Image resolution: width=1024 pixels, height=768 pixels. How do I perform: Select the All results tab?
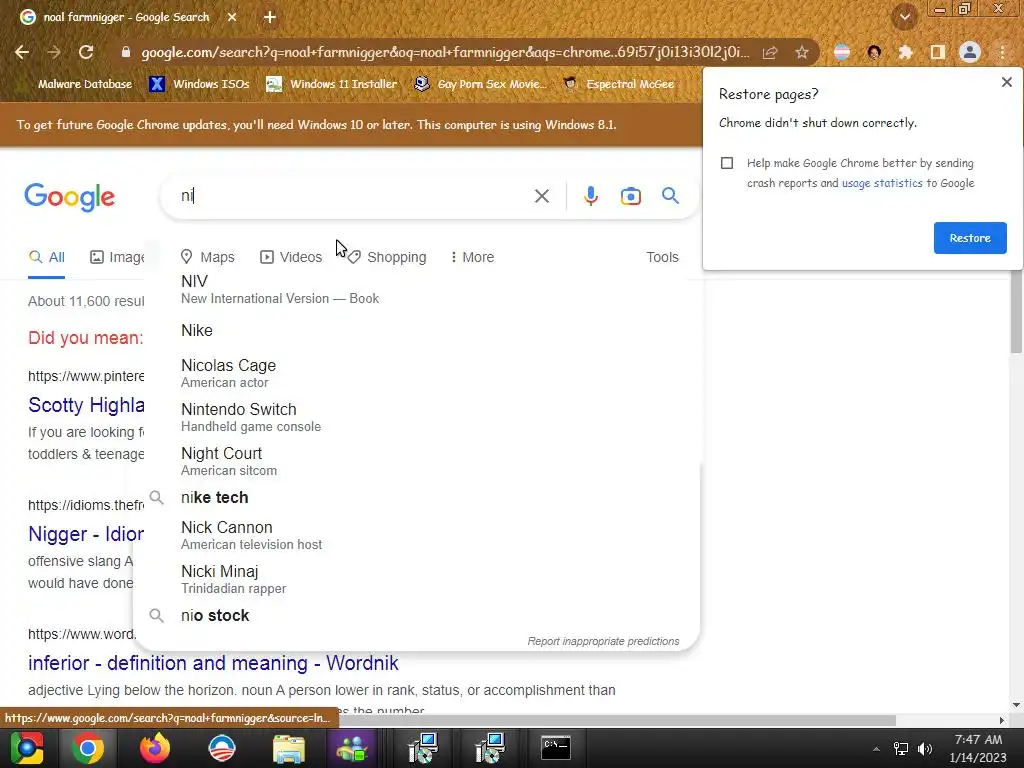click(47, 257)
